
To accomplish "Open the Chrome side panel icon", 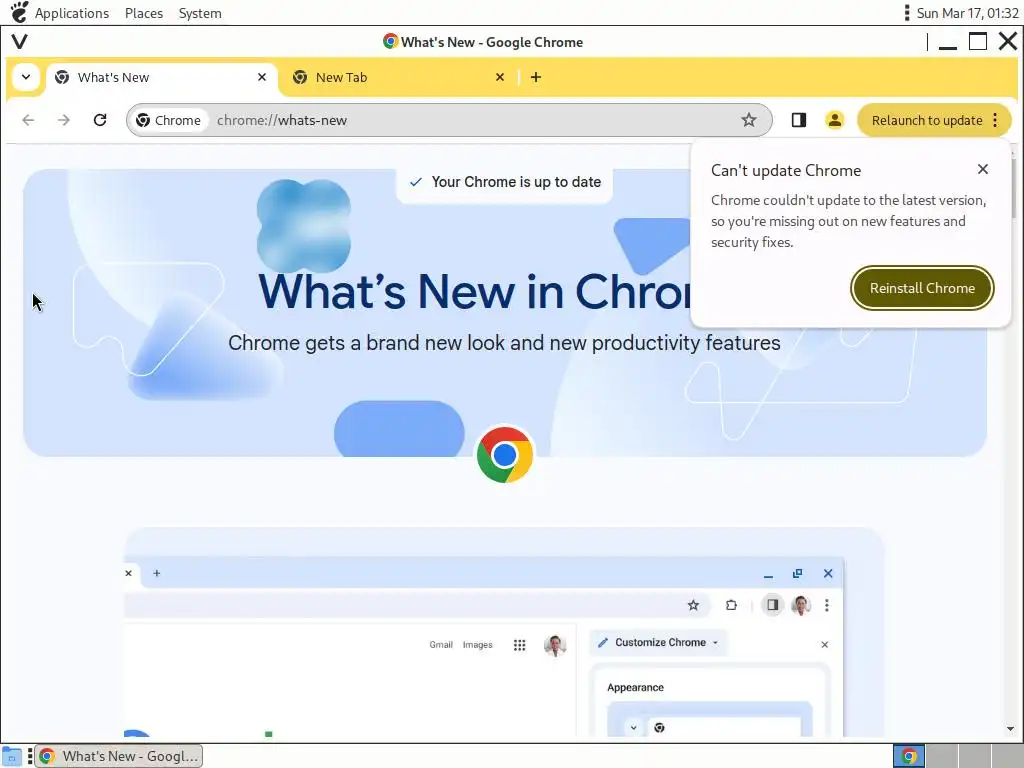I will click(798, 120).
